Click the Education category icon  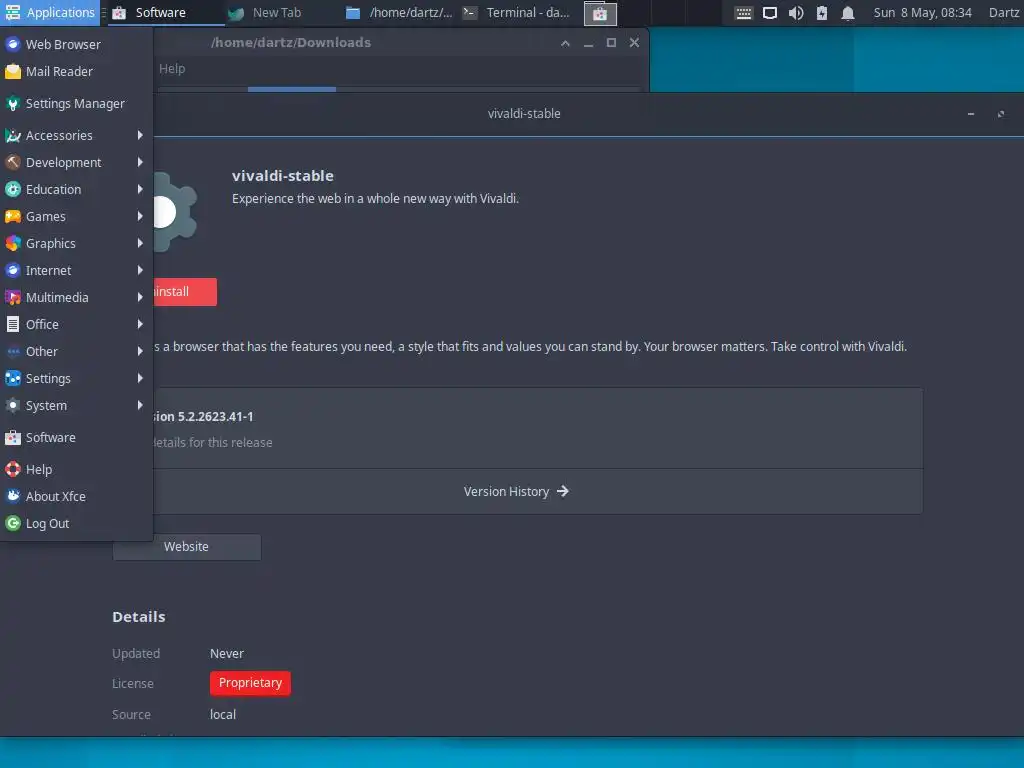click(12, 189)
